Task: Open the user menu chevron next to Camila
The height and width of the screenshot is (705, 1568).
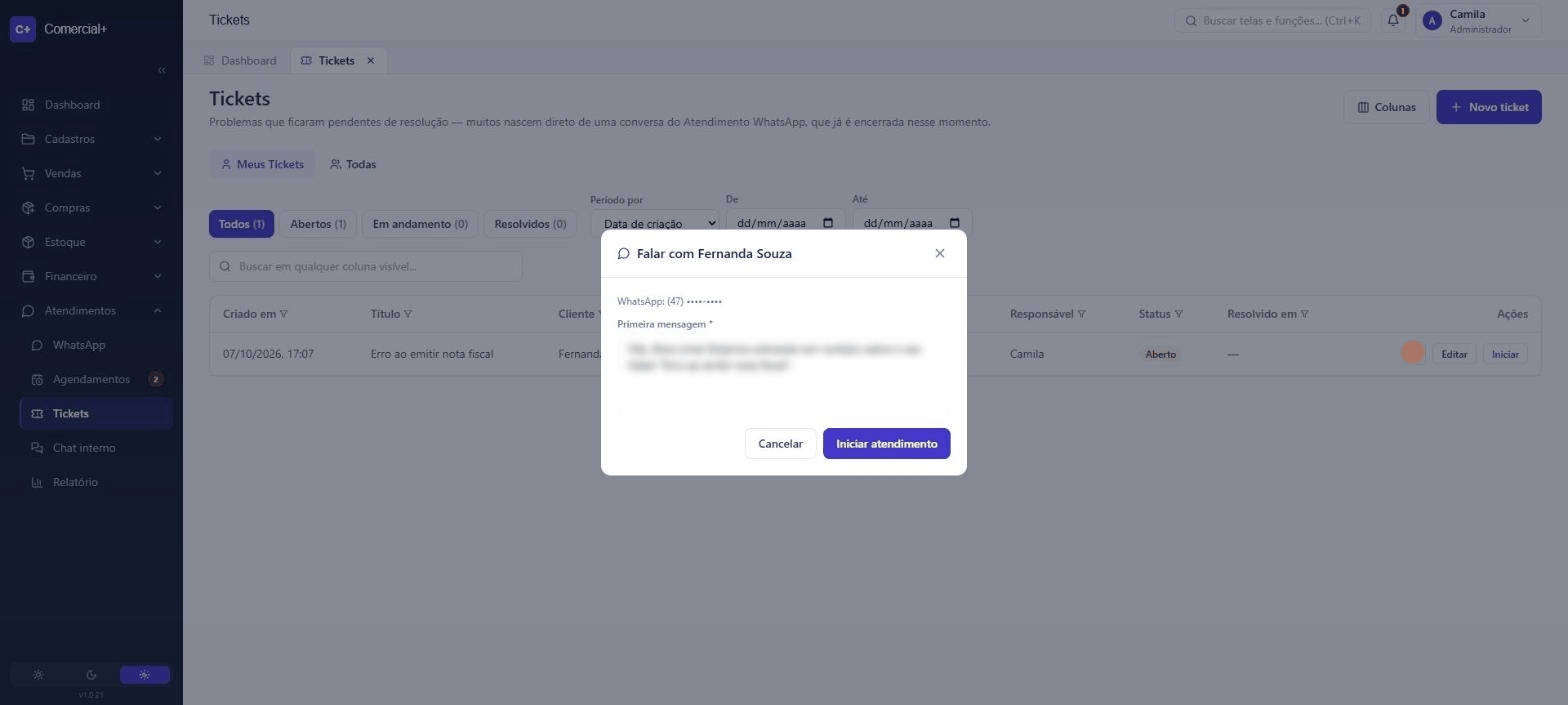Action: 1525,21
